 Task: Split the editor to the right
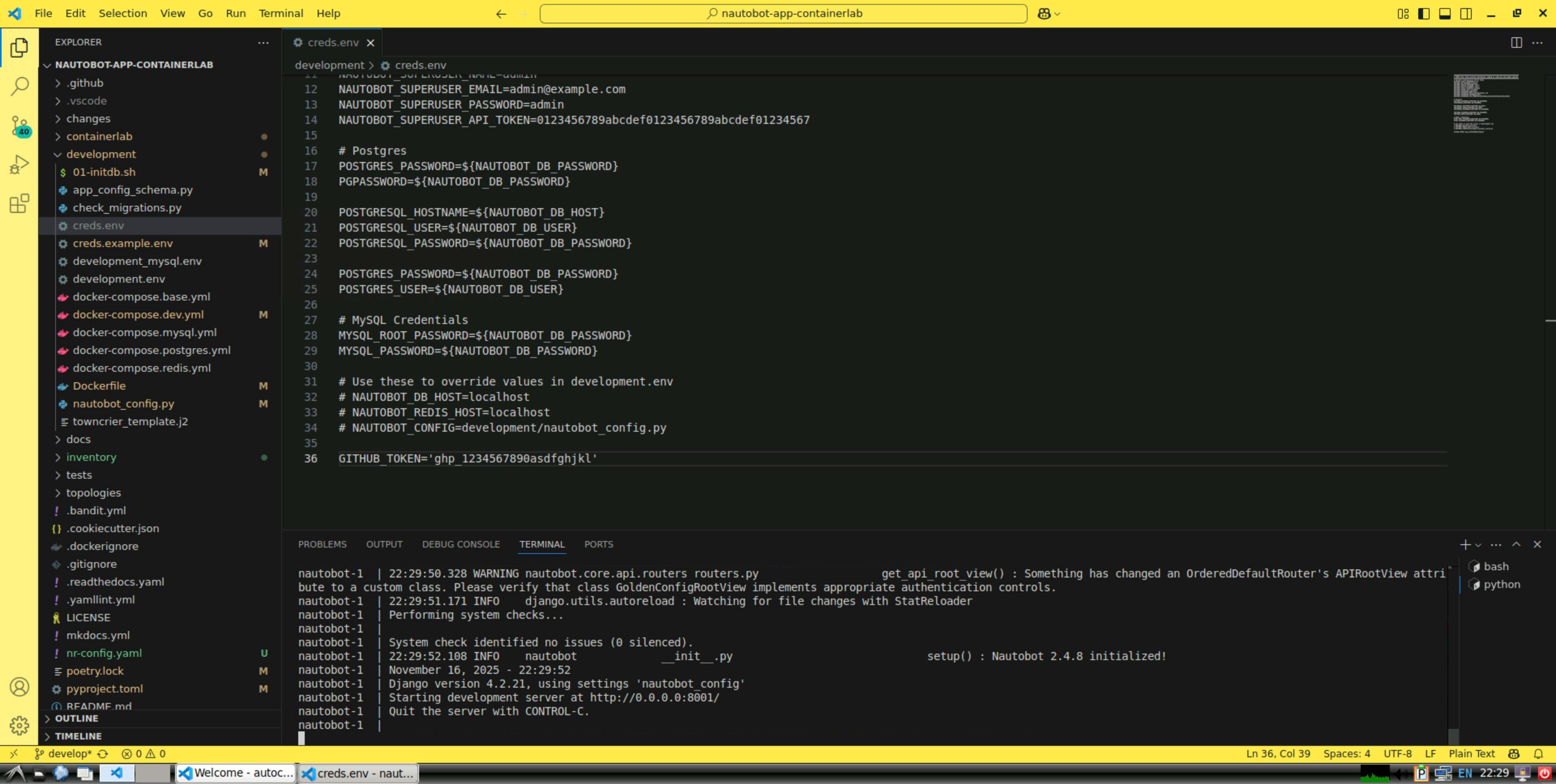click(x=1516, y=42)
